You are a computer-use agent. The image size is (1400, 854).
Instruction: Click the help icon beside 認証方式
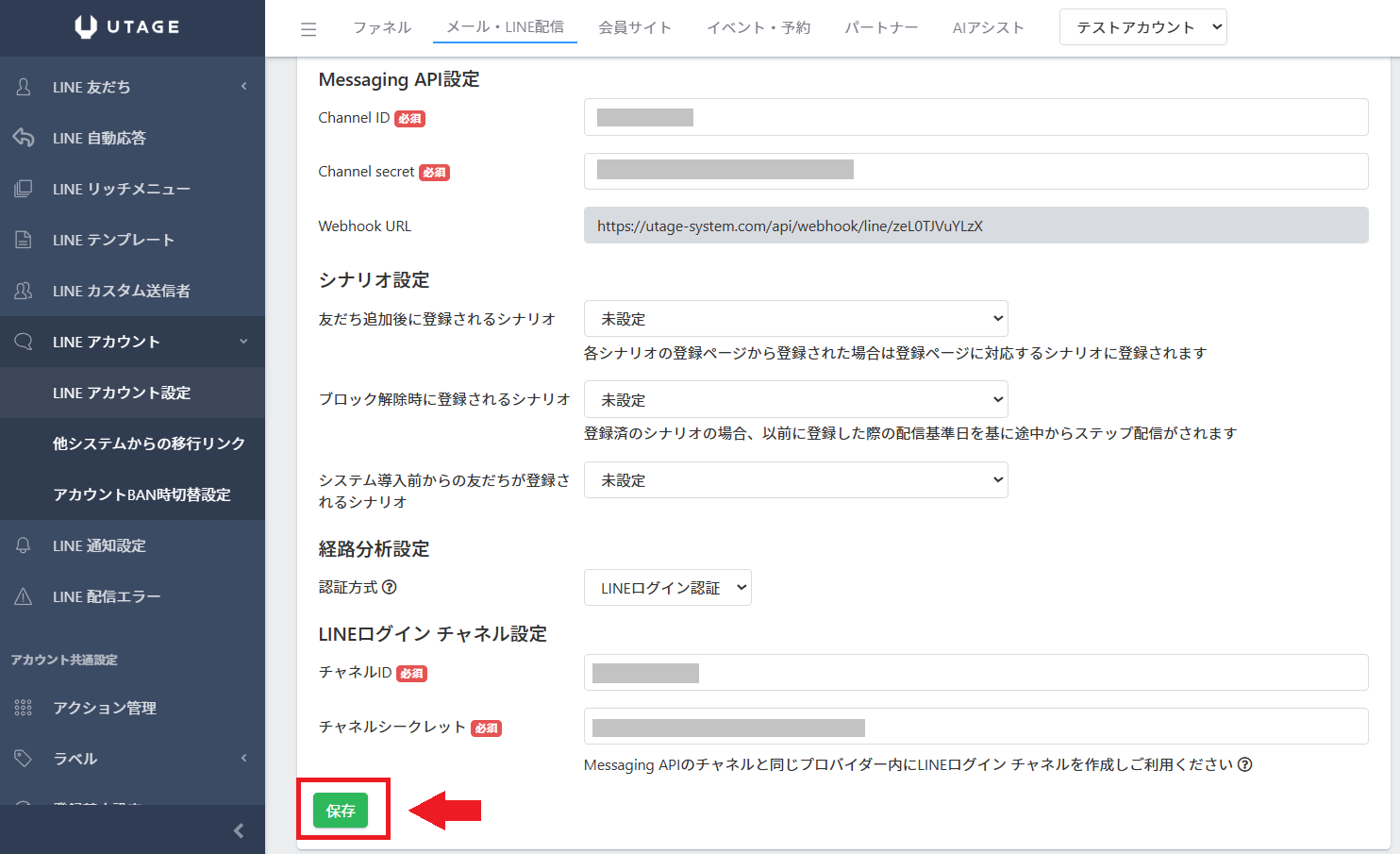coord(390,587)
